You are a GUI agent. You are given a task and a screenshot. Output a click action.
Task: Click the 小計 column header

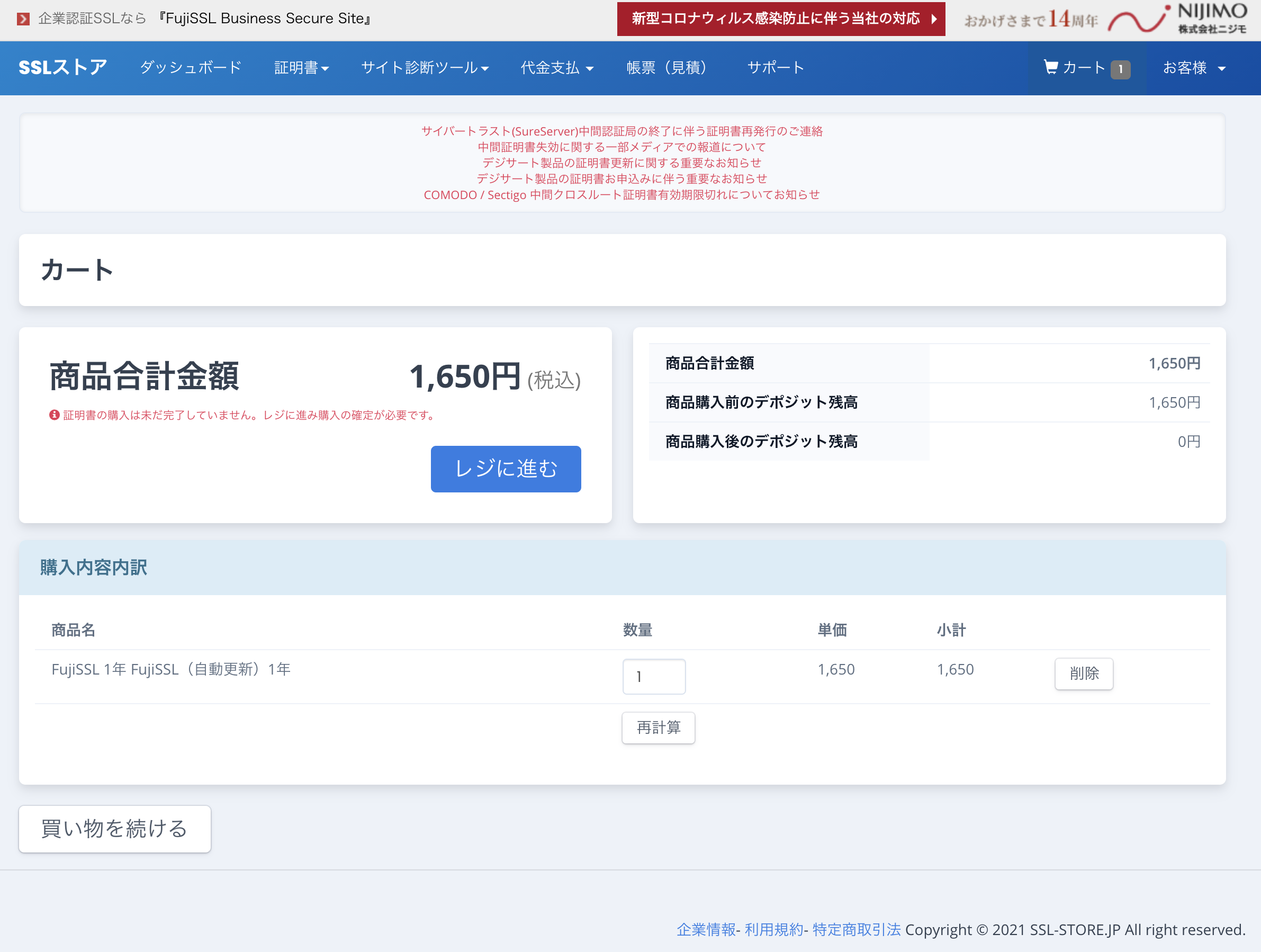click(951, 631)
